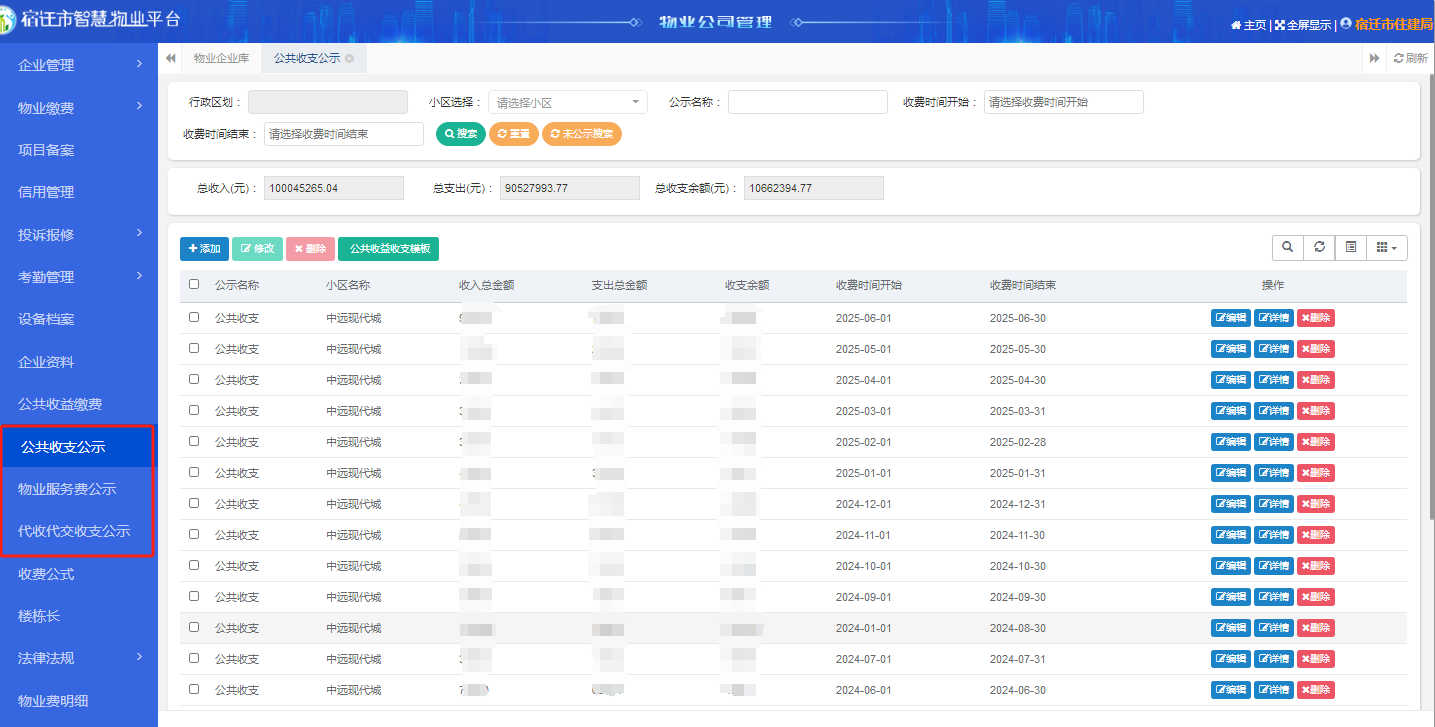Open 代收代交收支公示 in the sidebar

click(x=79, y=531)
